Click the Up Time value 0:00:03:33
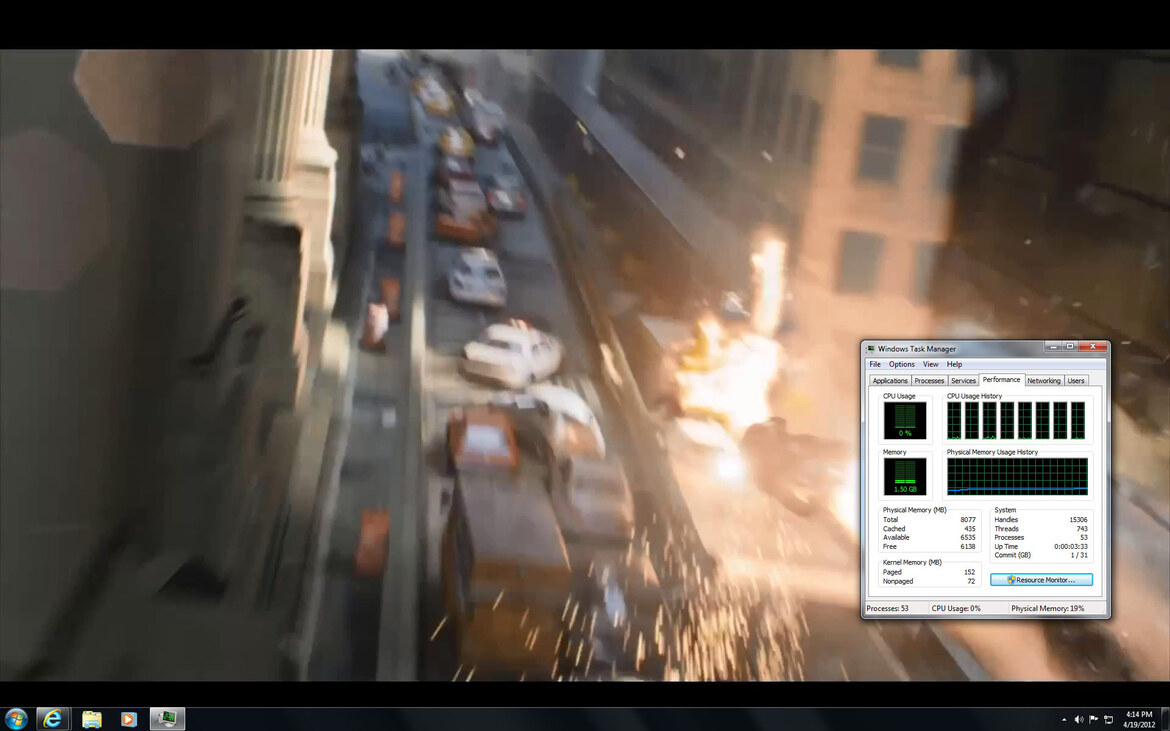 pos(1071,546)
